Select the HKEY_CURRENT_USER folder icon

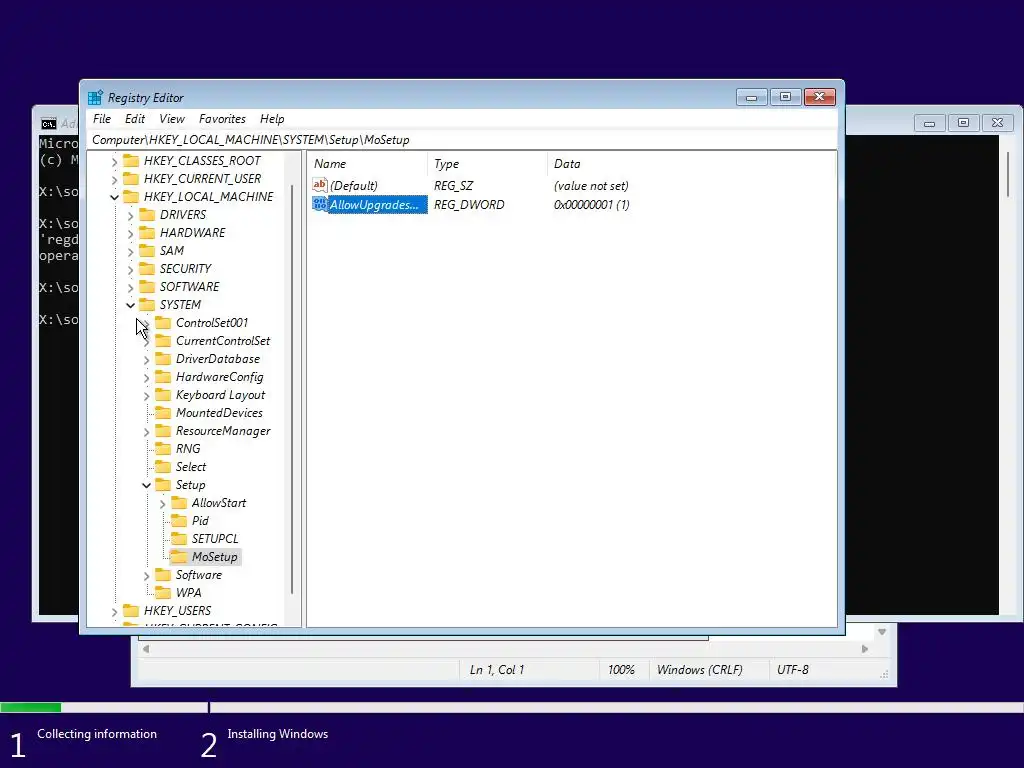[131, 178]
